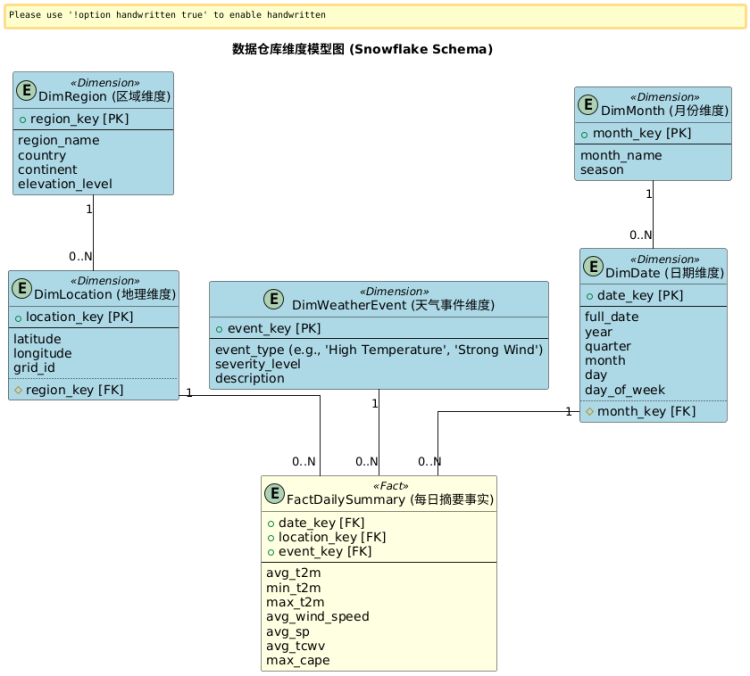This screenshot has height=676, width=750.
Task: Click the 0..N label below DimMonth
Action: (x=641, y=235)
